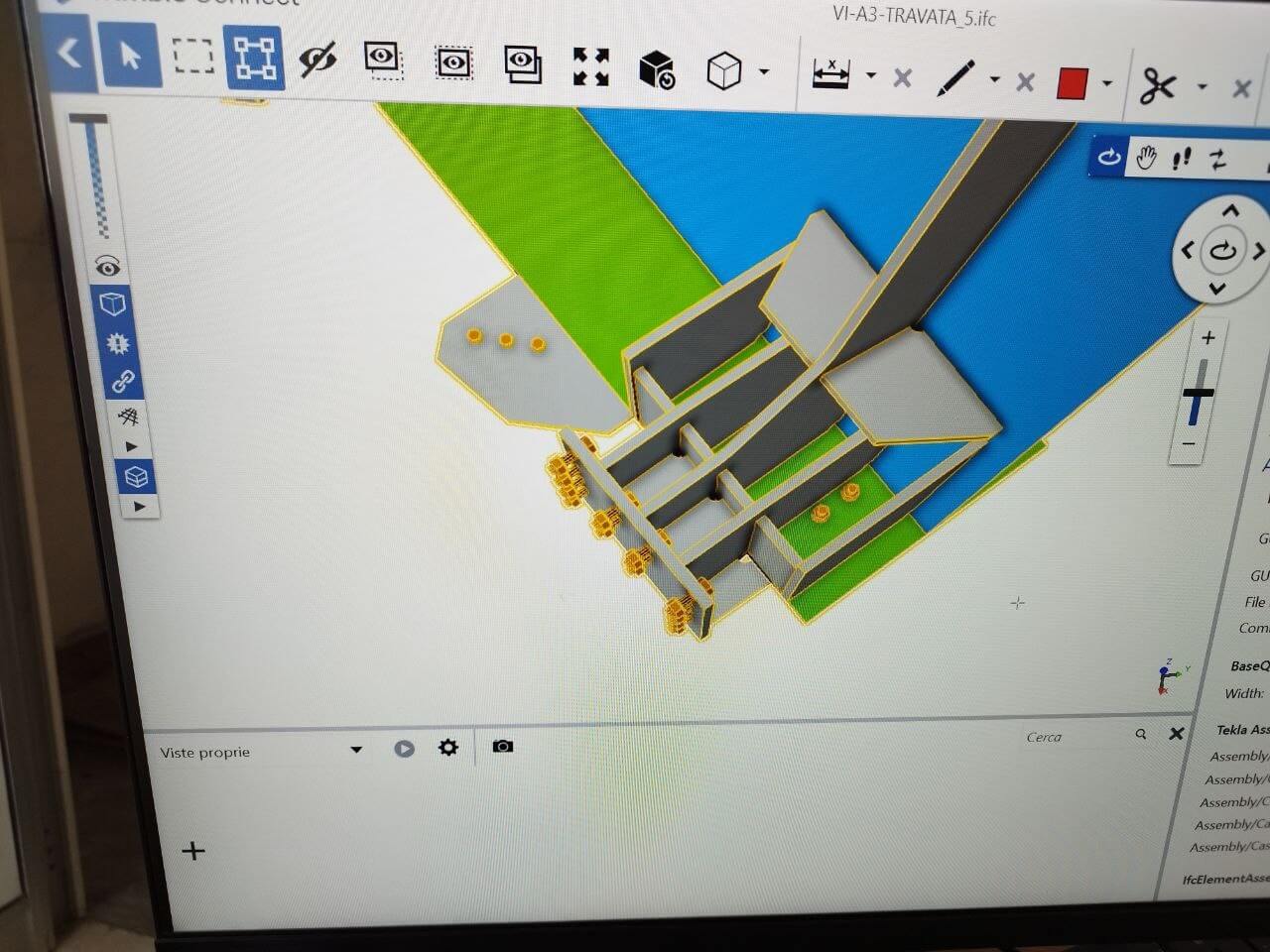Select the pan hand navigation mode
Image resolution: width=1270 pixels, height=952 pixels.
pos(1147,157)
